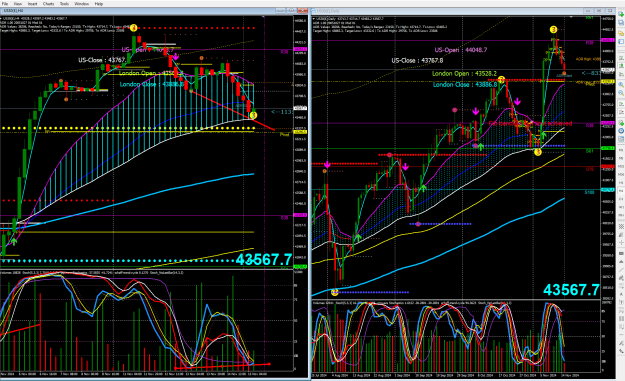Viewport: 625px width, 381px height.
Task: Toggle Chart Shift
Action: 621,111
